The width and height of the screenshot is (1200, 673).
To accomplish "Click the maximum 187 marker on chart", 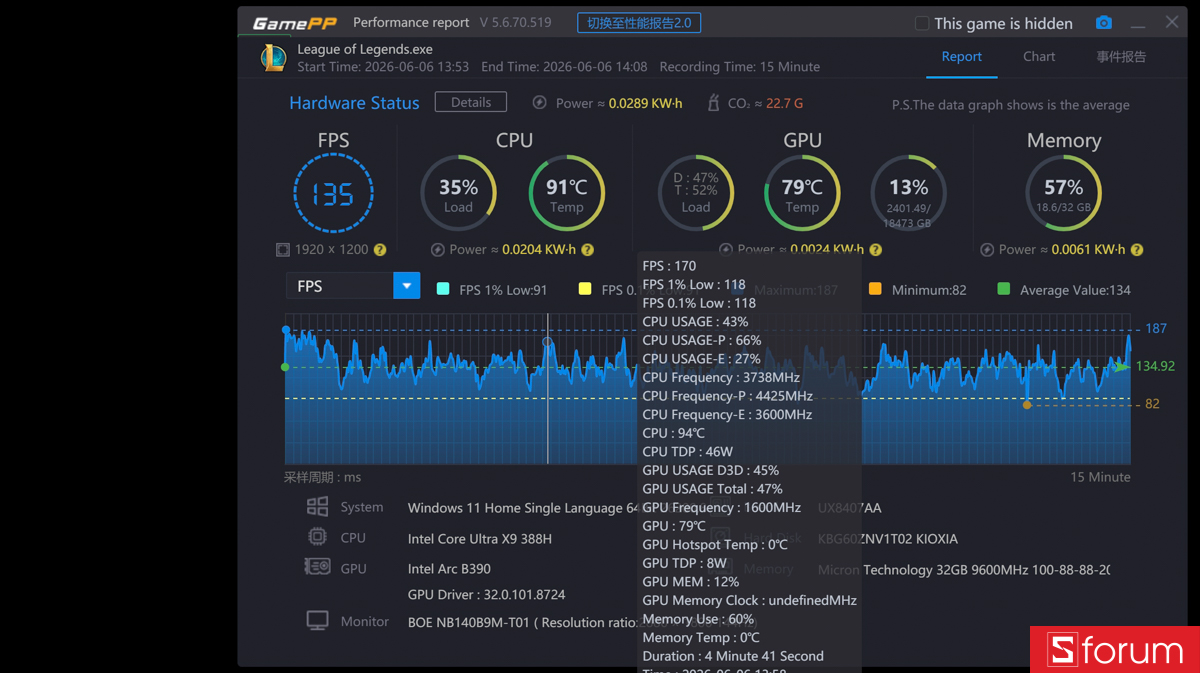I will (x=286, y=329).
